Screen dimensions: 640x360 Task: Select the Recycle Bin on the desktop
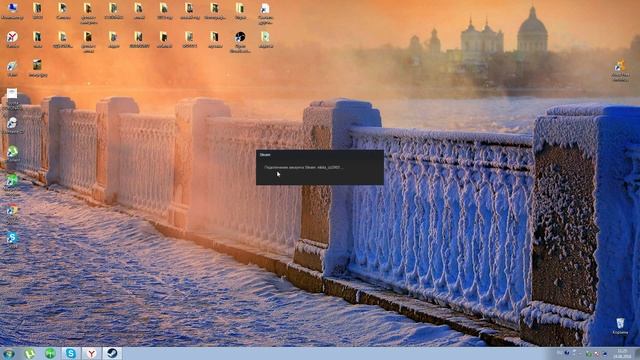(x=620, y=326)
